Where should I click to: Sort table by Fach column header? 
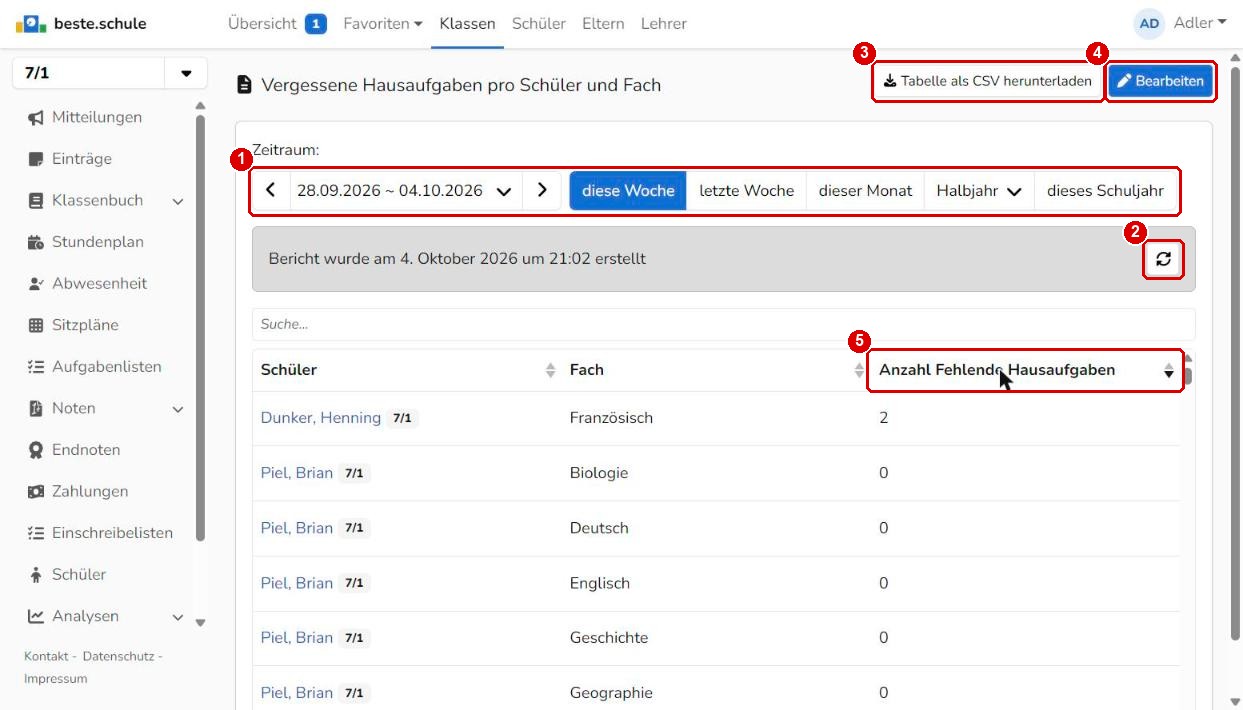tap(715, 370)
